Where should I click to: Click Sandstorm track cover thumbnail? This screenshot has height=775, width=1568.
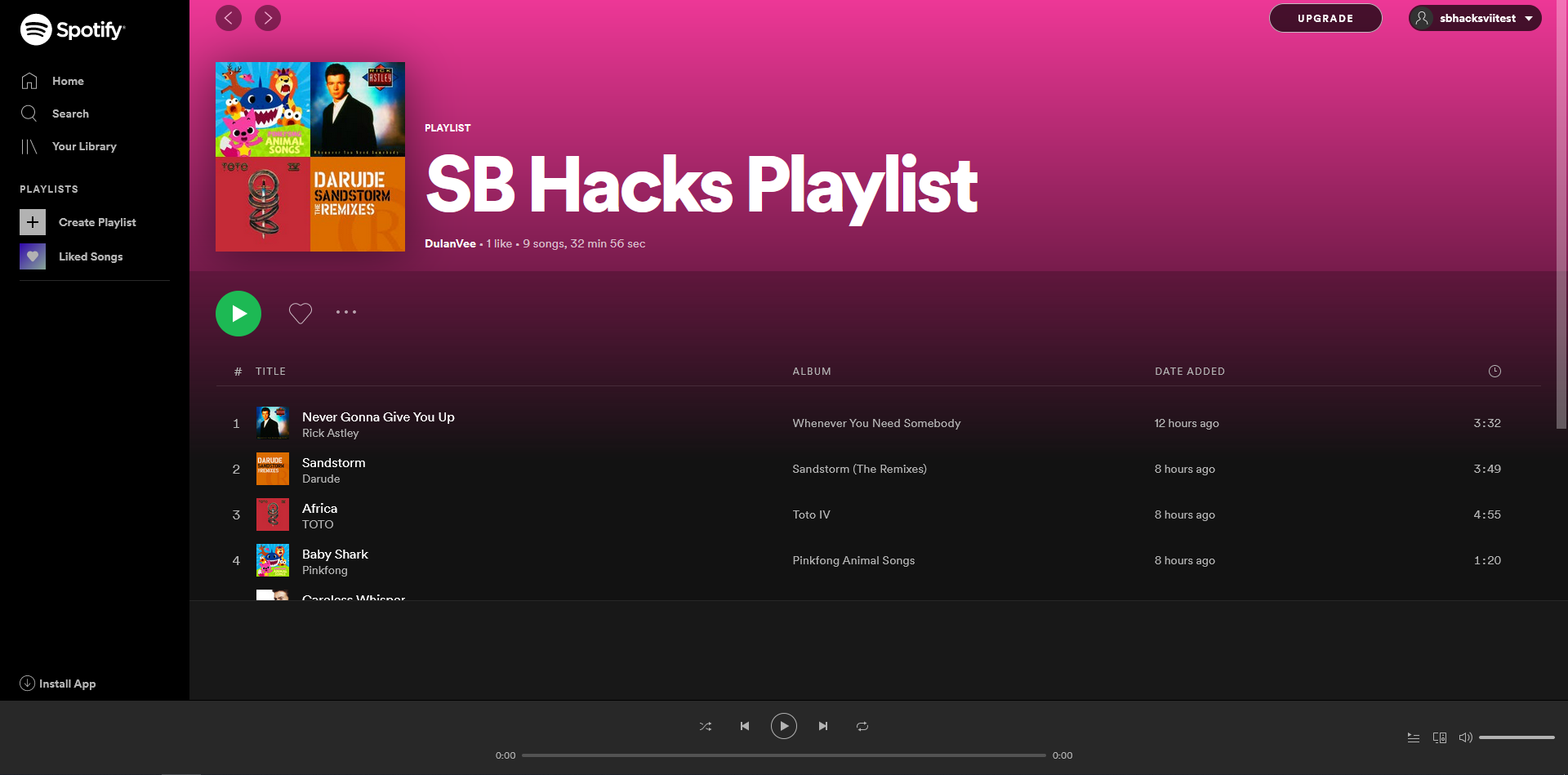pos(273,469)
